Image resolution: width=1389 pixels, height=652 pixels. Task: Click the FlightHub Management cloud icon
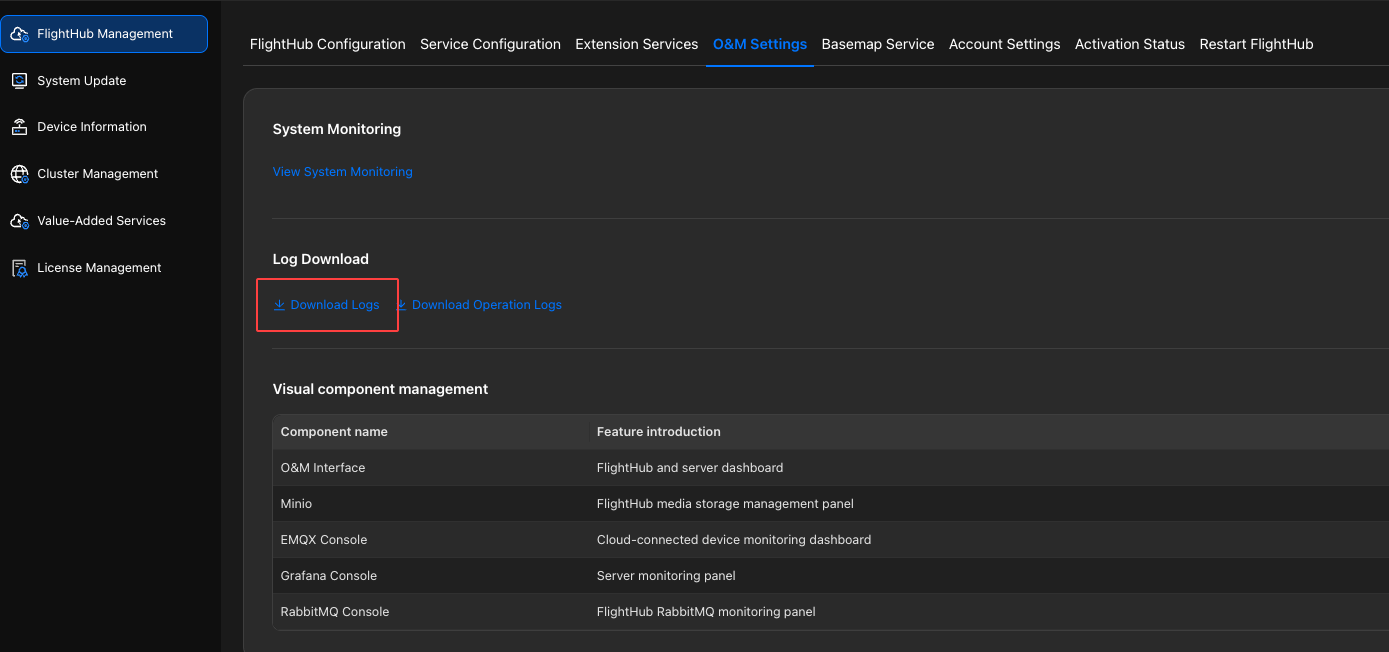(19, 34)
